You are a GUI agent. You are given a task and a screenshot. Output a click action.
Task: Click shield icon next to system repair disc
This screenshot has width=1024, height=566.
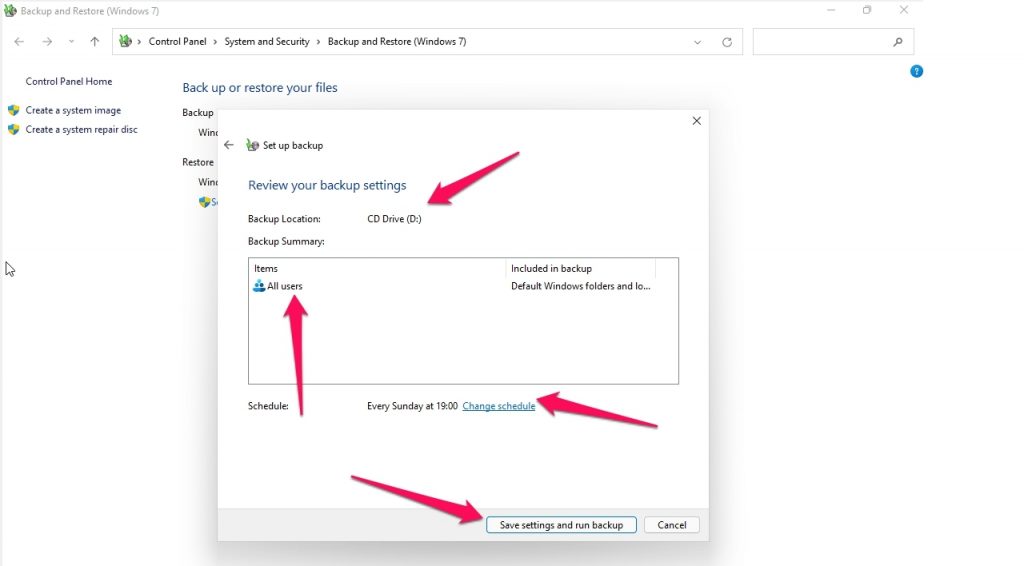coord(14,129)
